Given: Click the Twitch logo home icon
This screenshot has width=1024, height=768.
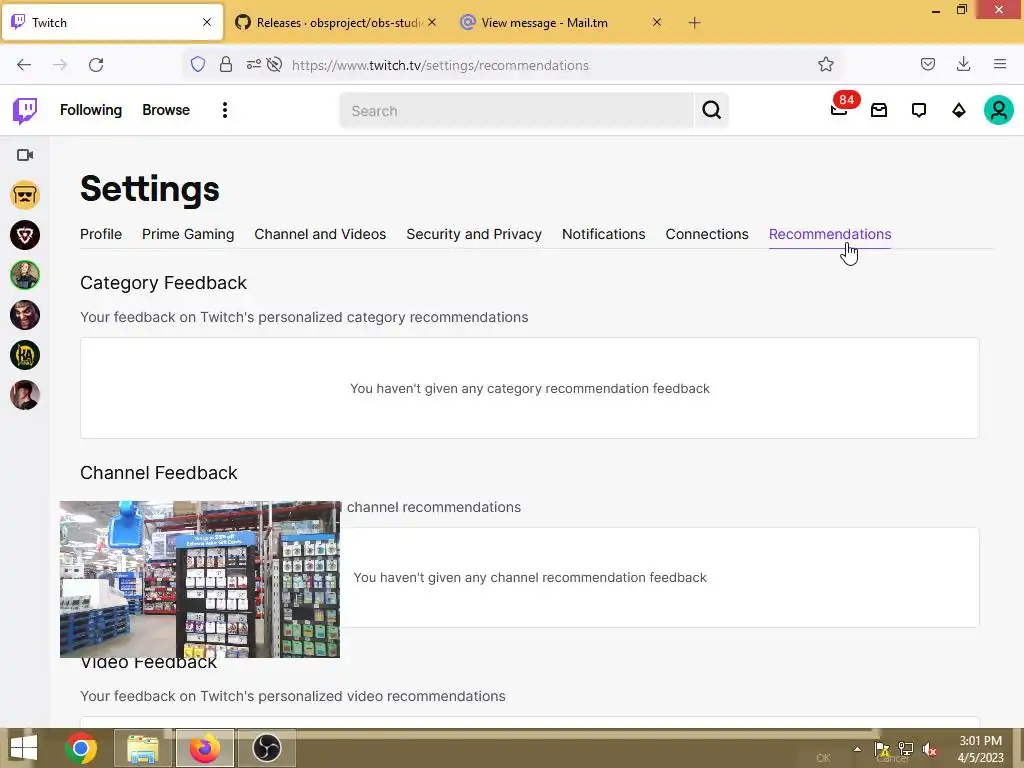Looking at the screenshot, I should pyautogui.click(x=25, y=110).
